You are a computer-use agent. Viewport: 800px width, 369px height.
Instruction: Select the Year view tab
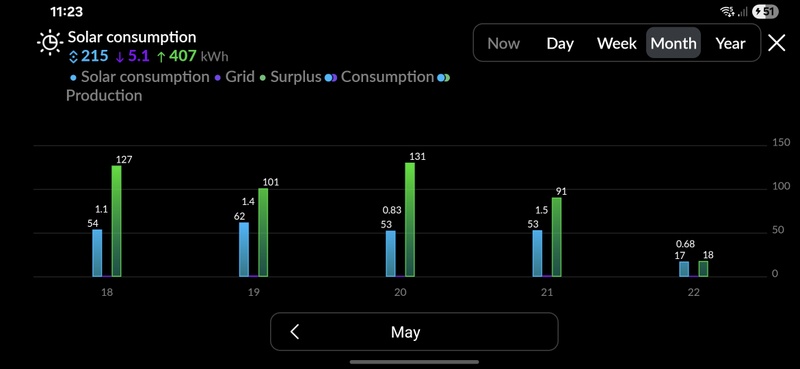coord(730,43)
